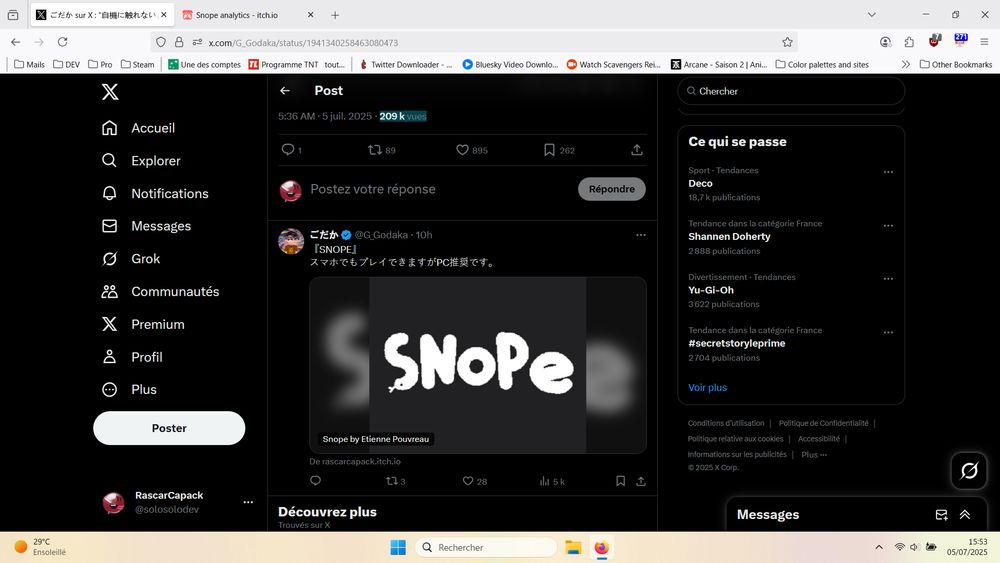Bookmark this page with the star icon

click(x=787, y=42)
